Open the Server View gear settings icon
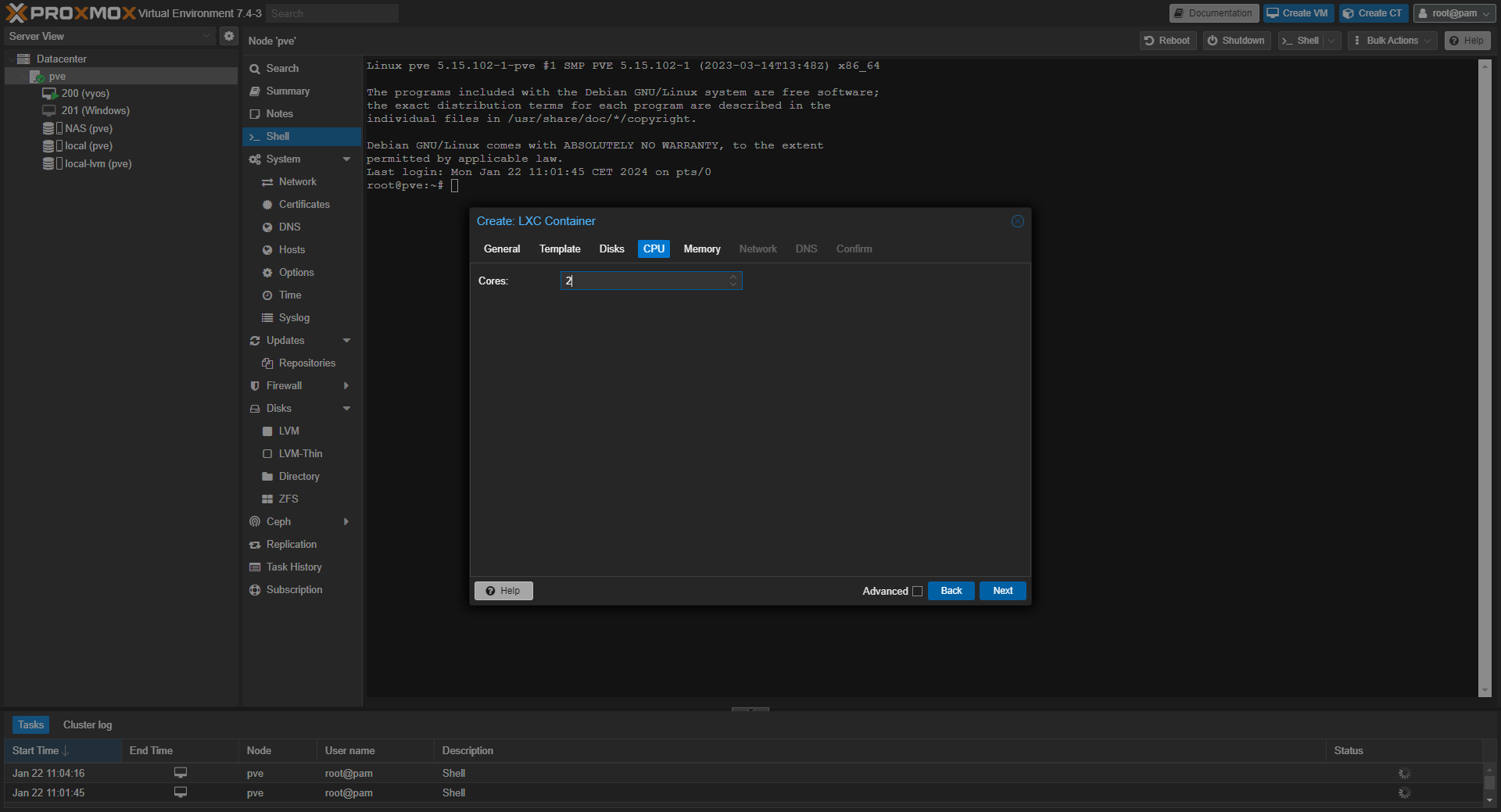Image resolution: width=1501 pixels, height=812 pixels. tap(228, 36)
